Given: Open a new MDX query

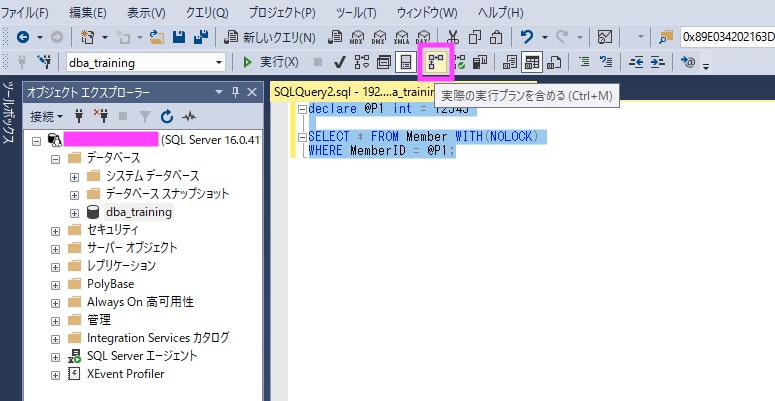Looking at the screenshot, I should [x=357, y=37].
